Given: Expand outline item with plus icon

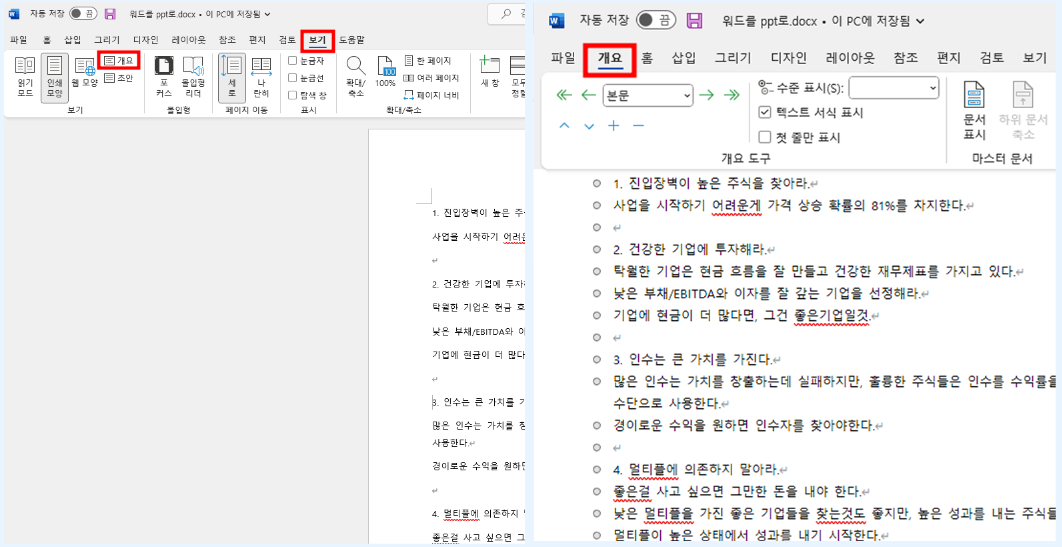Looking at the screenshot, I should click(x=614, y=126).
